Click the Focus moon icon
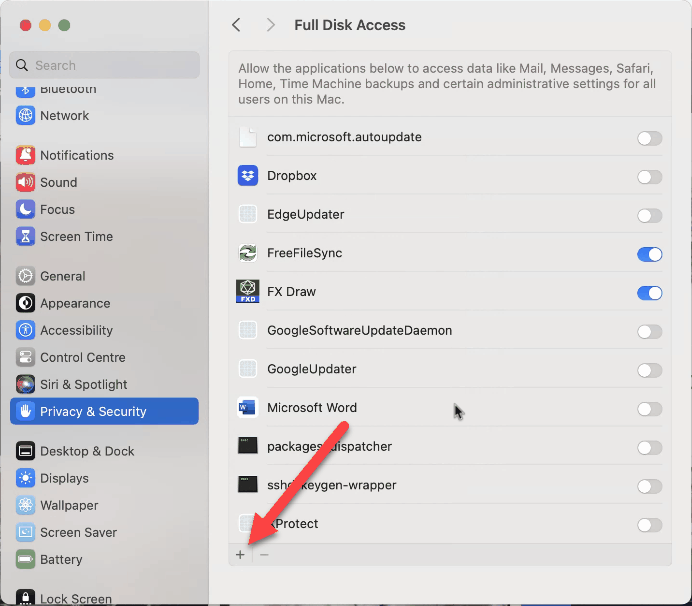This screenshot has height=606, width=692. pos(25,209)
